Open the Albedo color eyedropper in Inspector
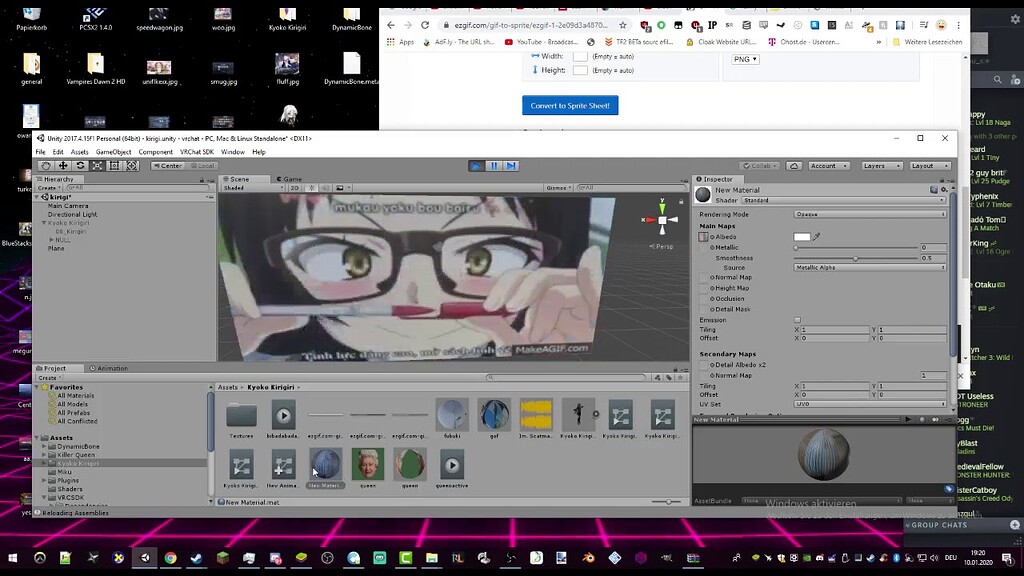 pos(818,236)
